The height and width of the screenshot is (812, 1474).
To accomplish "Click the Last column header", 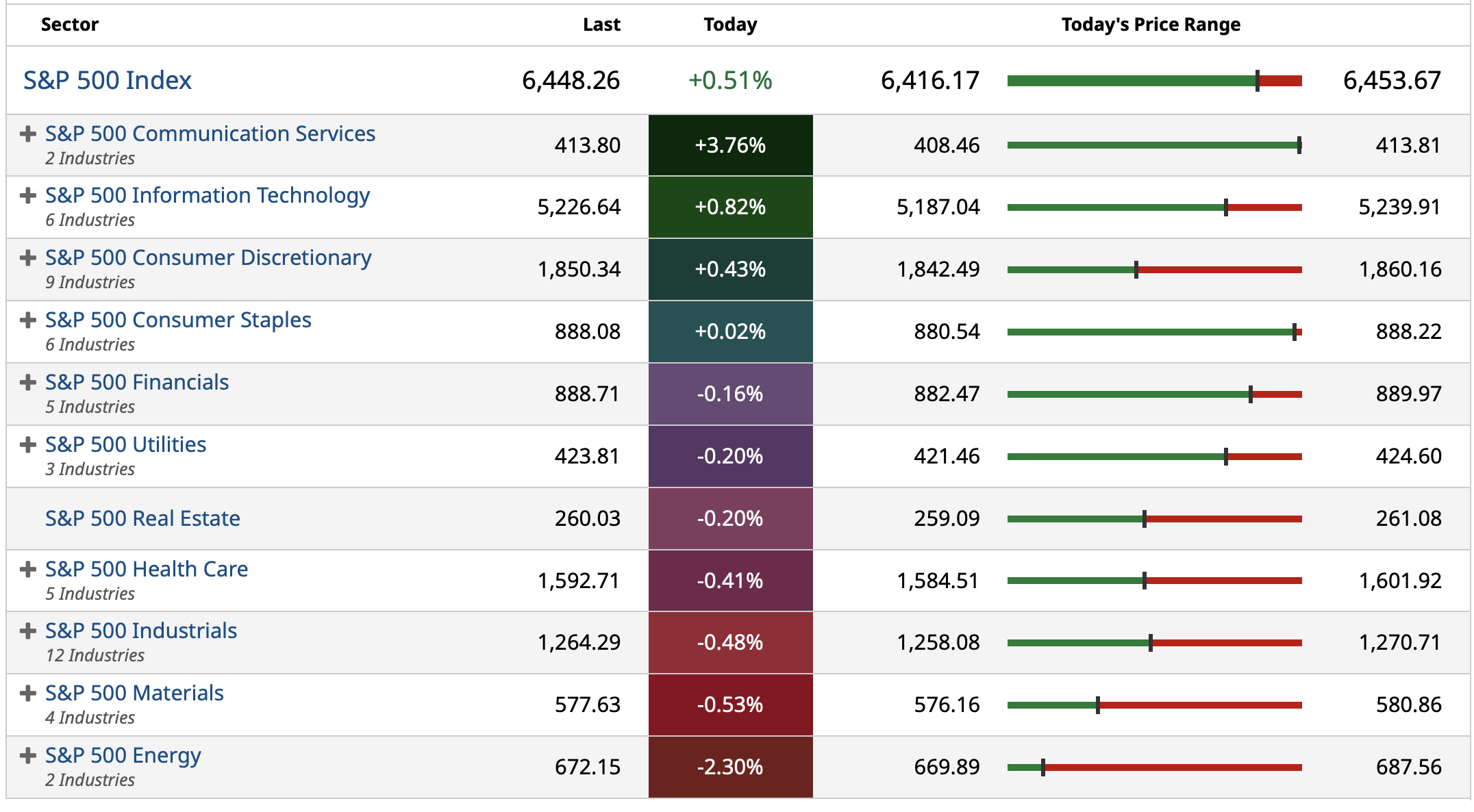I will click(x=601, y=25).
